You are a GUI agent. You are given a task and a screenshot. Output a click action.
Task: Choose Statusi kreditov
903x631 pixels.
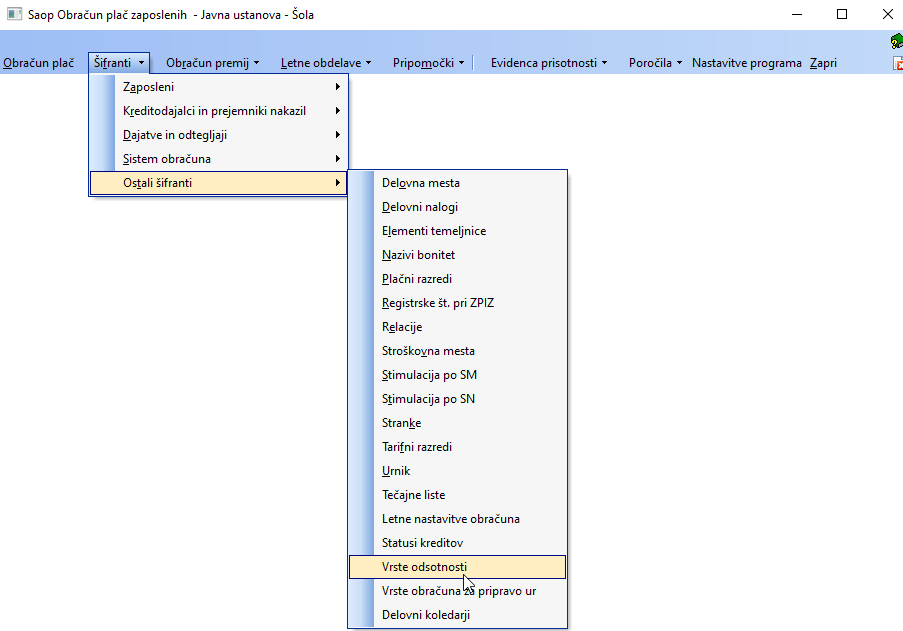[x=457, y=543]
